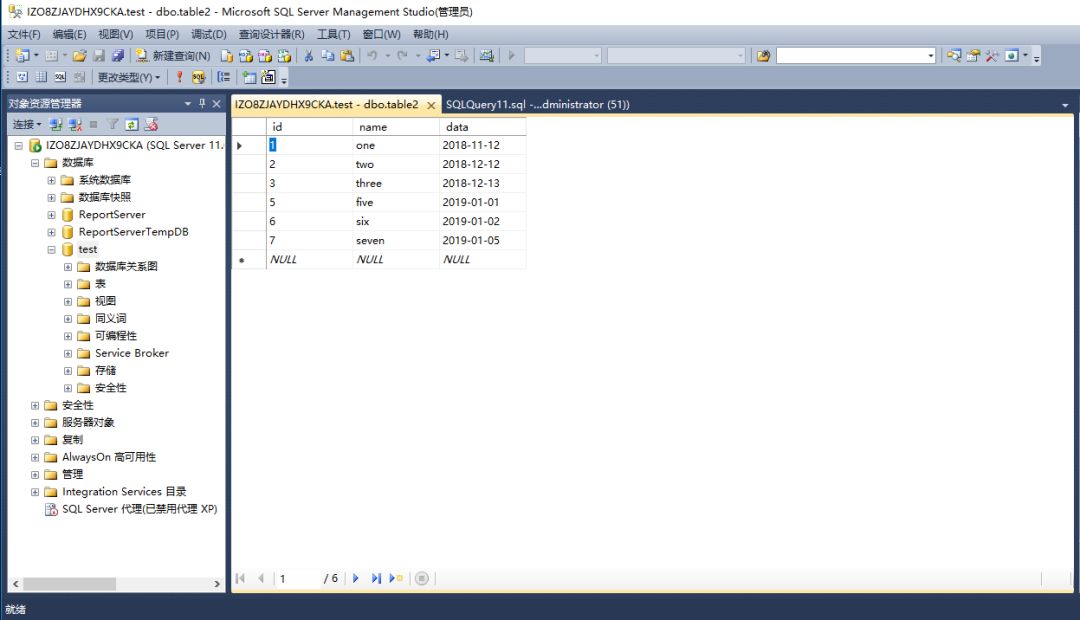Pin the Object Explorer panel

(x=202, y=103)
